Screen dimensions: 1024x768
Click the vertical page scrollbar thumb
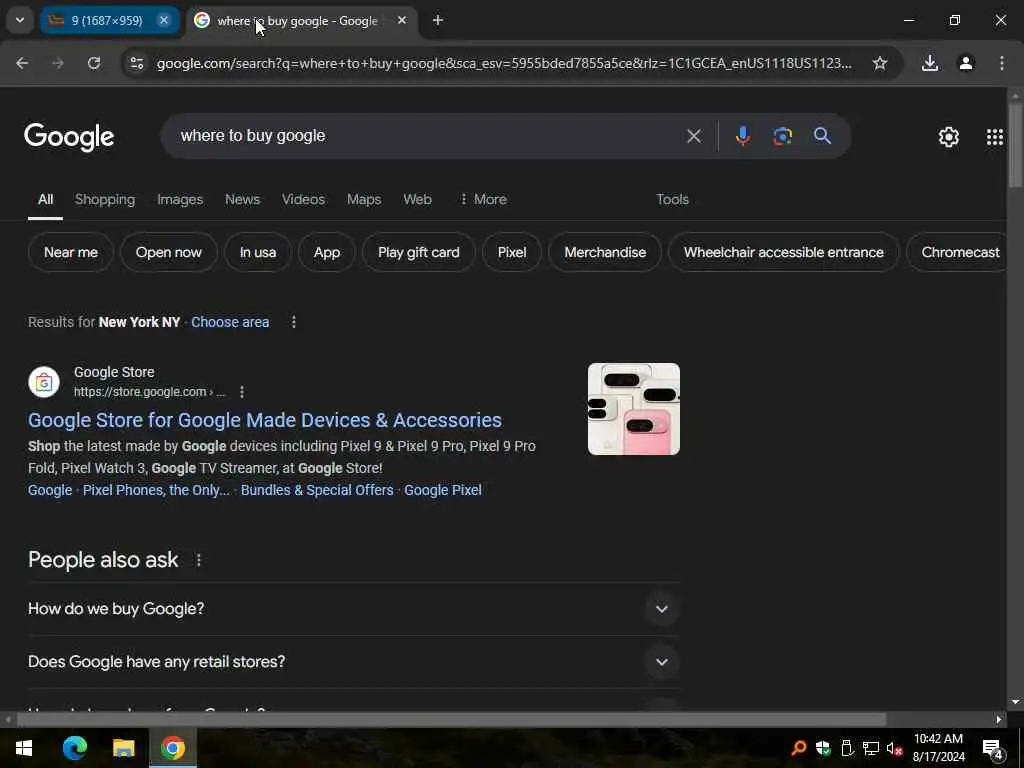coord(1015,144)
